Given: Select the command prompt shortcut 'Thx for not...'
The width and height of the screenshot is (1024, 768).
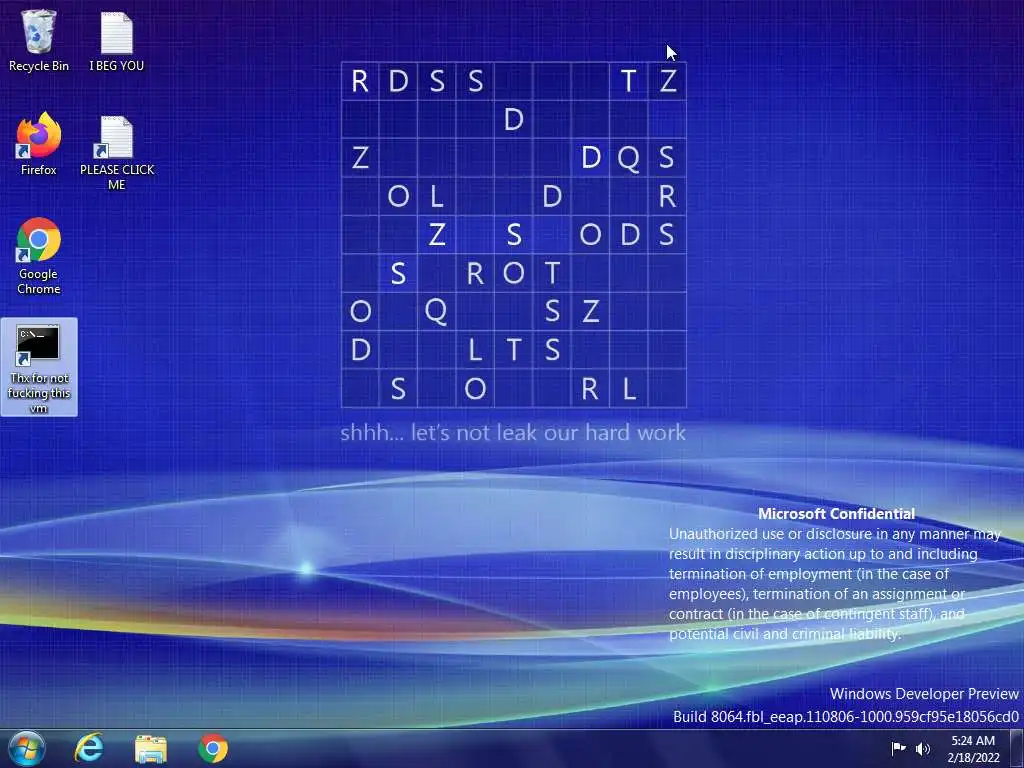Looking at the screenshot, I should click(39, 367).
